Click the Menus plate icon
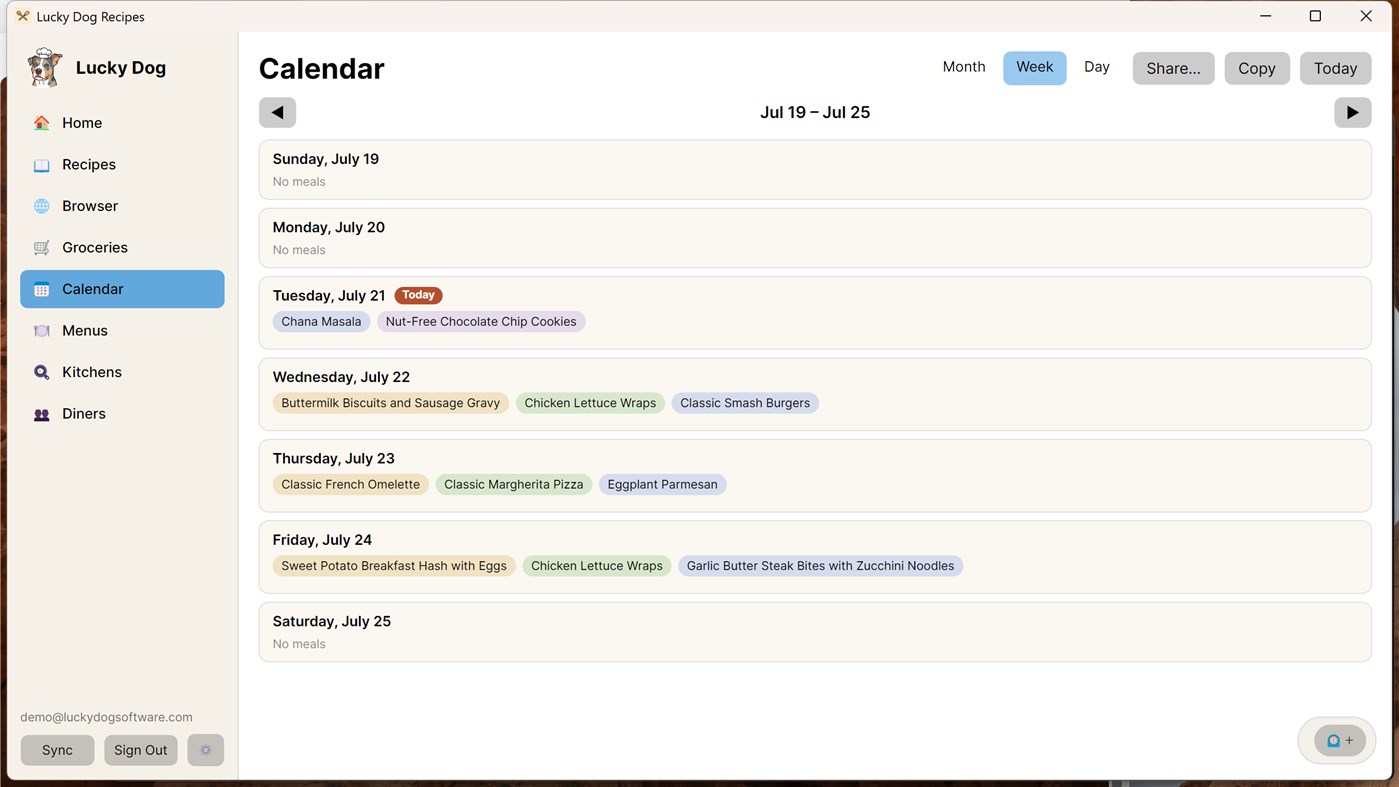1399x787 pixels. click(x=41, y=331)
